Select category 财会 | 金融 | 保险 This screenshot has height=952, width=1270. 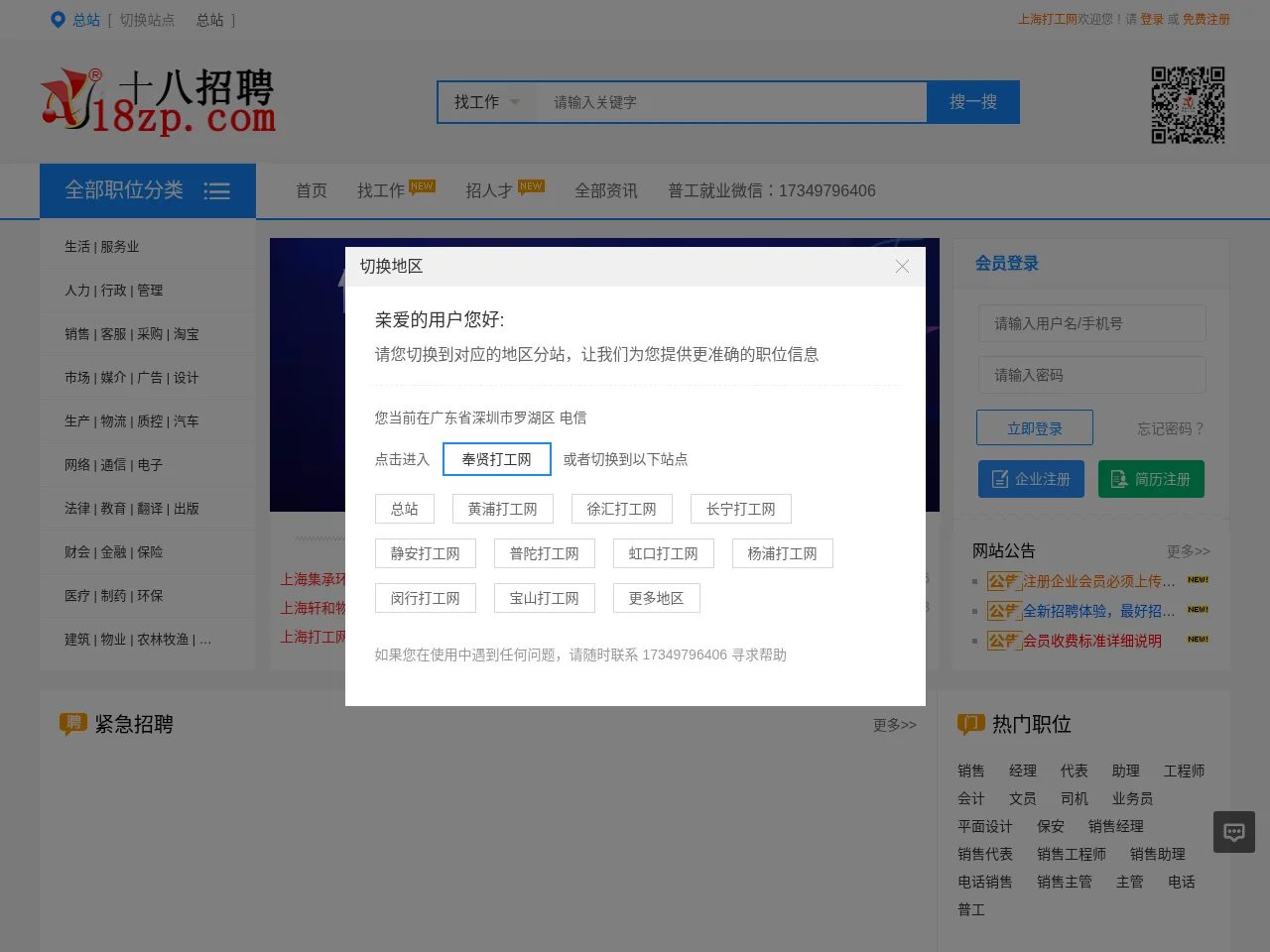pos(114,551)
